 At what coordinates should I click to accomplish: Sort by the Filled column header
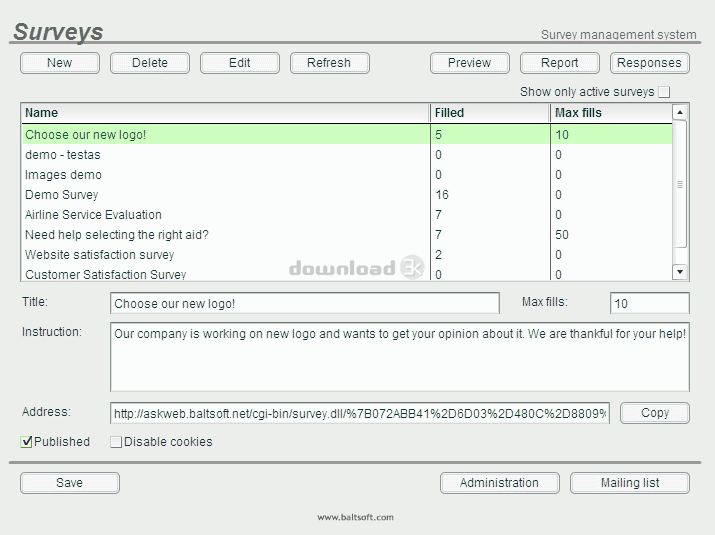coord(490,113)
